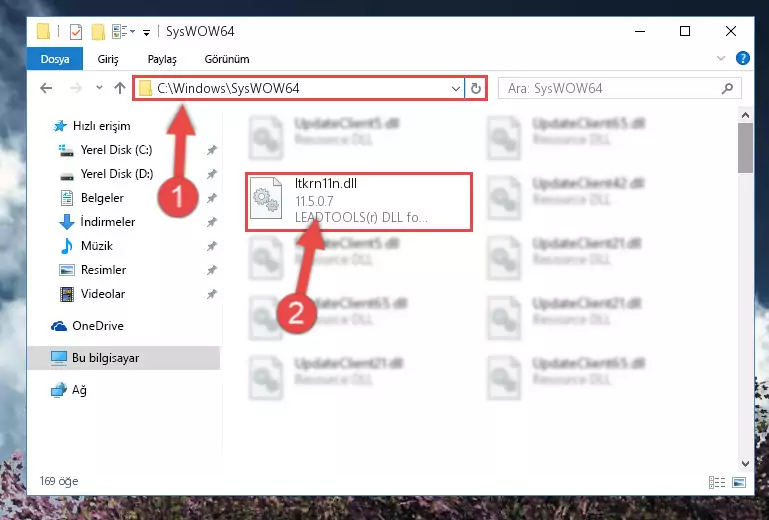The width and height of the screenshot is (769, 520).
Task: Click the LEADTOOLS(r) DLL description text
Action: point(361,217)
